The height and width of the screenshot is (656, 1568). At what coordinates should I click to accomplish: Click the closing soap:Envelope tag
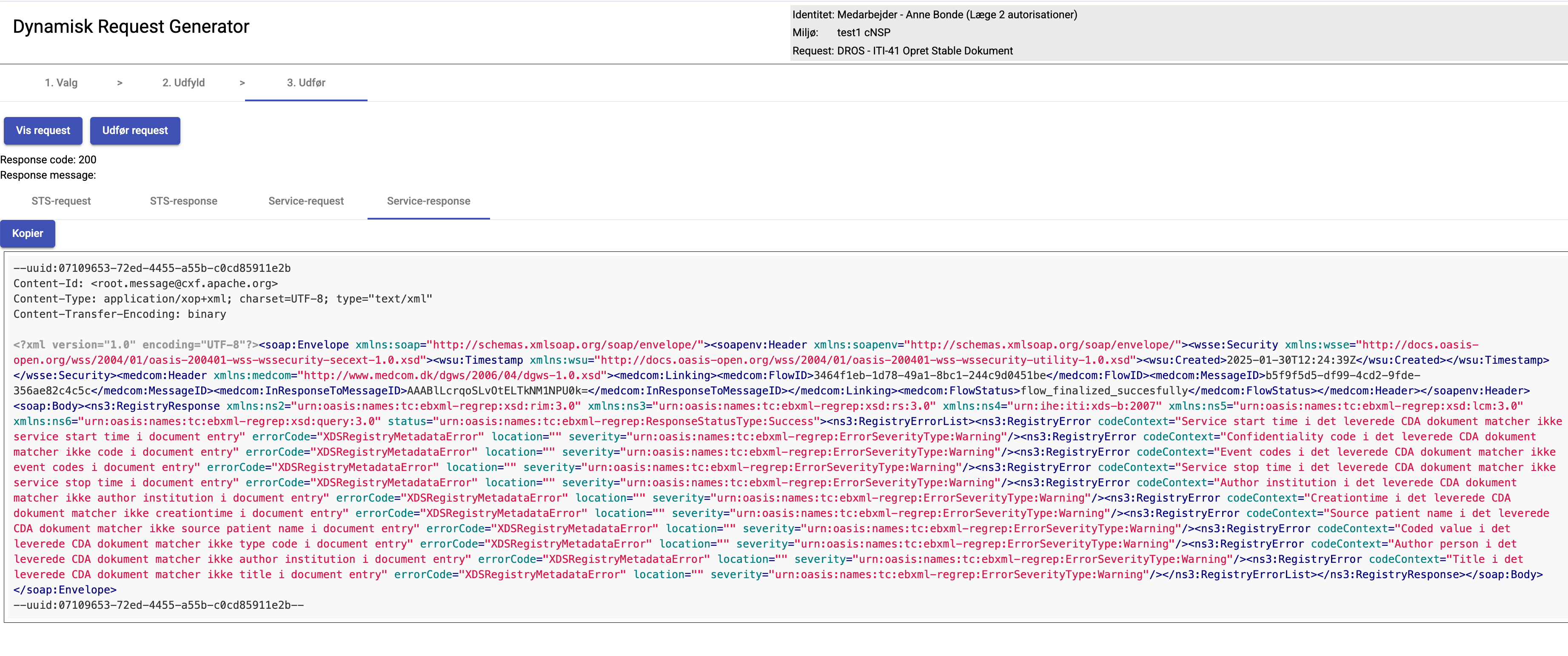pos(65,590)
